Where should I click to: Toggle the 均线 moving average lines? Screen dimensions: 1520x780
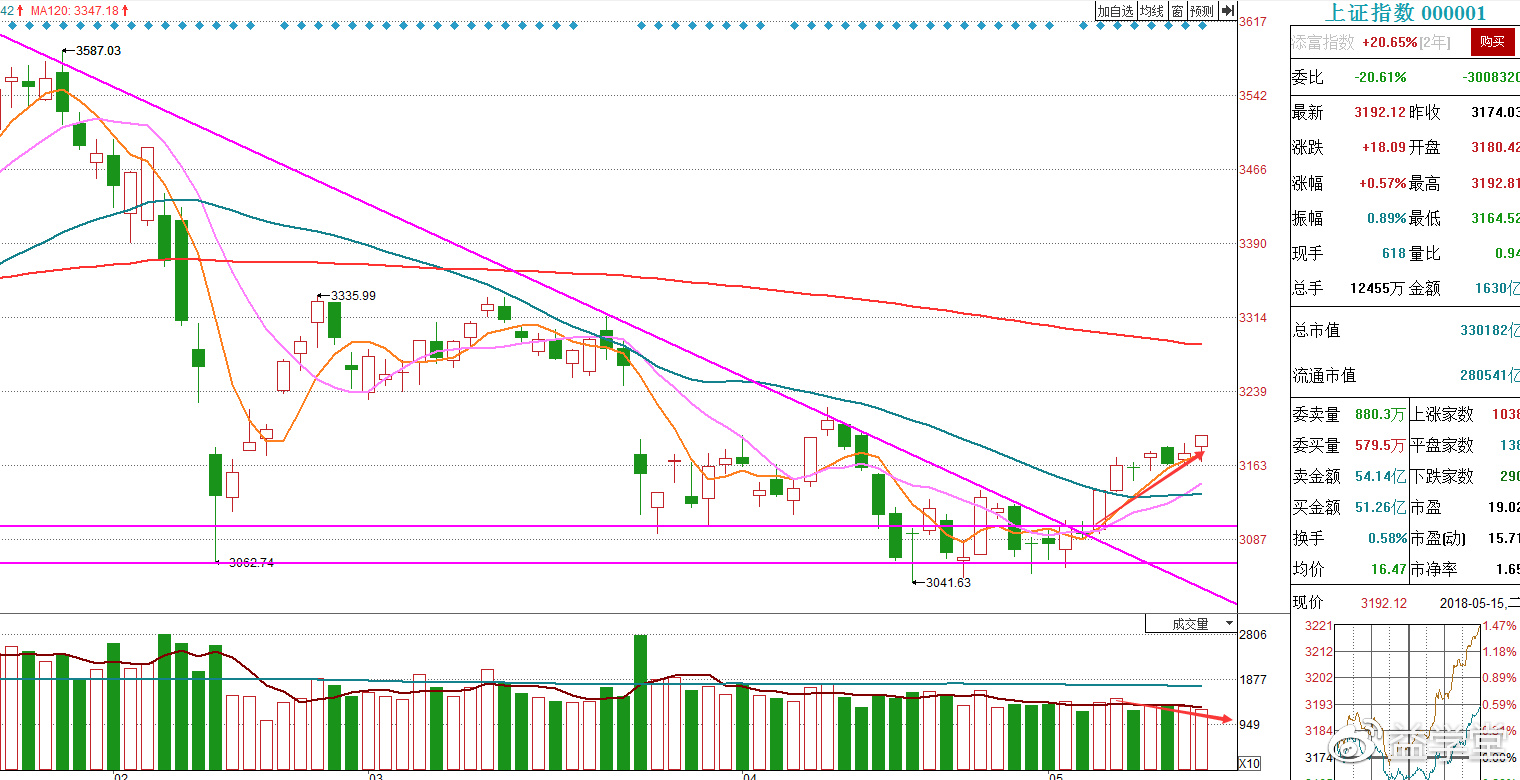tap(1153, 11)
